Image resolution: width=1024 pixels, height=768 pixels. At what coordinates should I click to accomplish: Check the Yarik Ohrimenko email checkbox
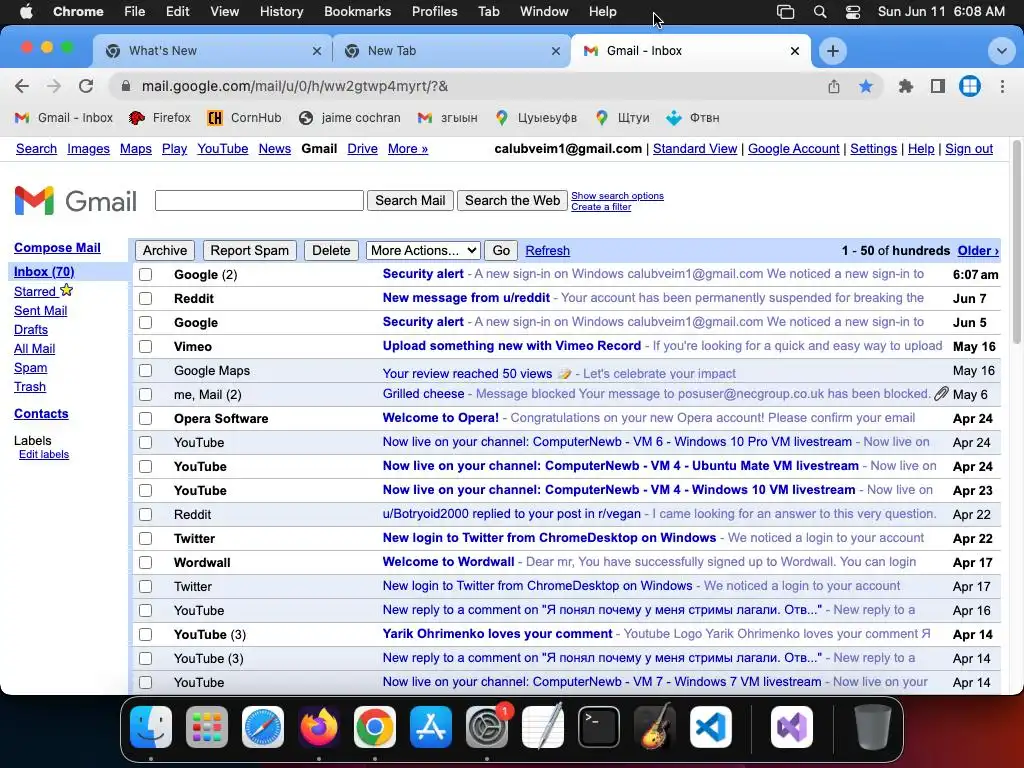point(146,634)
